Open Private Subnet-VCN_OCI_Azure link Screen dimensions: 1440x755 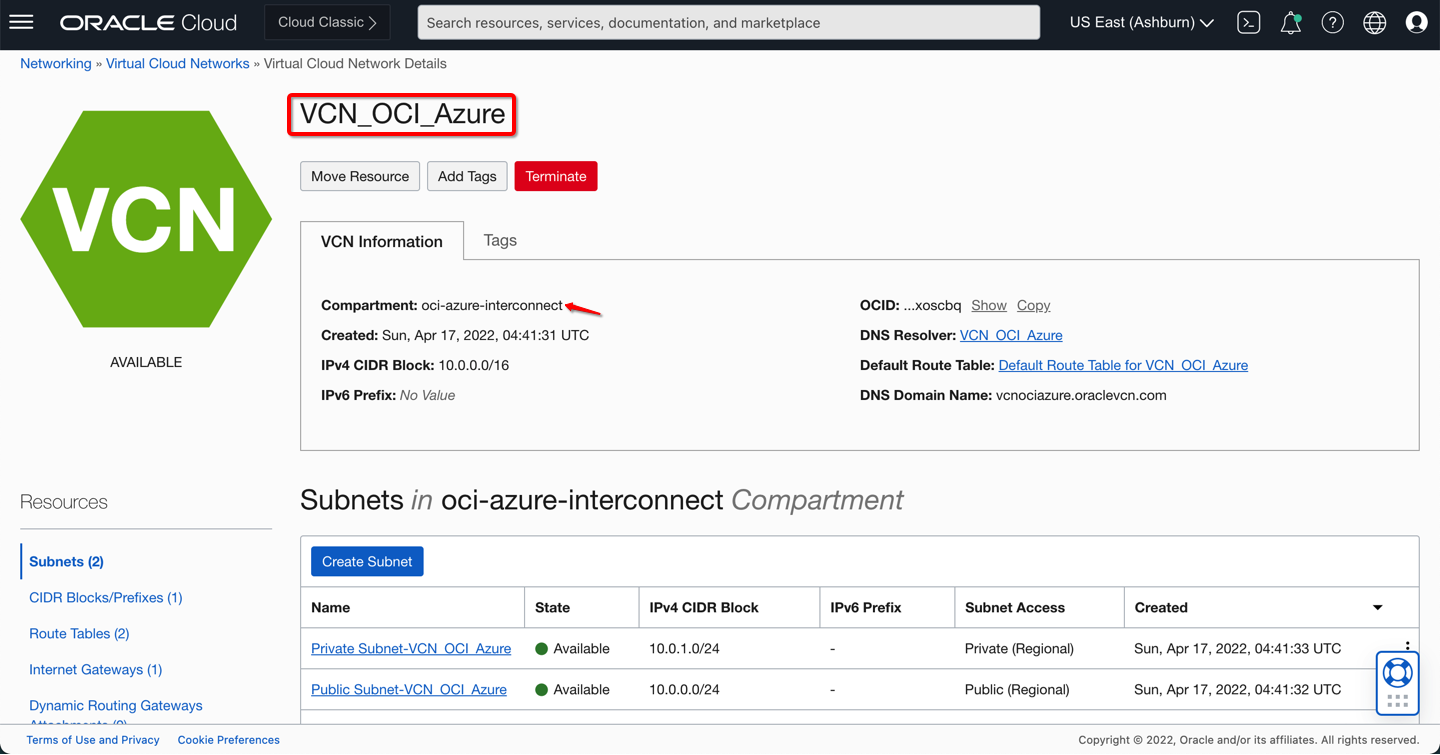tap(411, 648)
